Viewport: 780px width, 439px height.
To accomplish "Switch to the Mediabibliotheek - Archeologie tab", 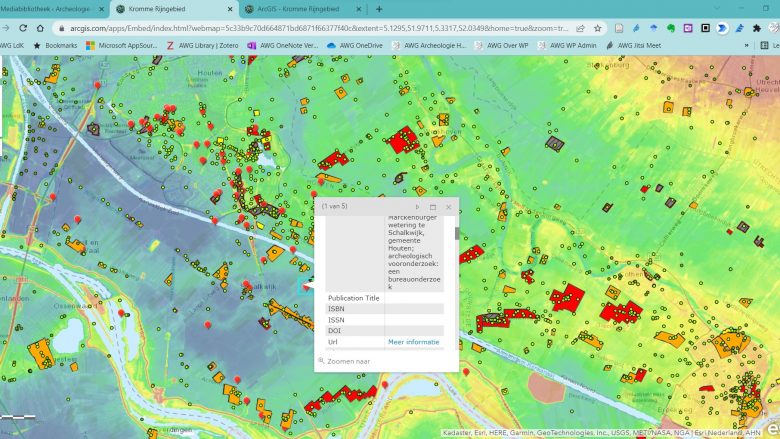I will point(45,9).
